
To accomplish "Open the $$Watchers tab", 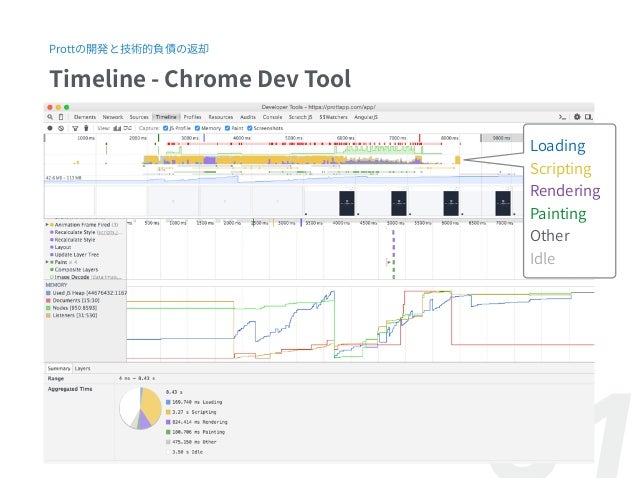I will tap(333, 117).
